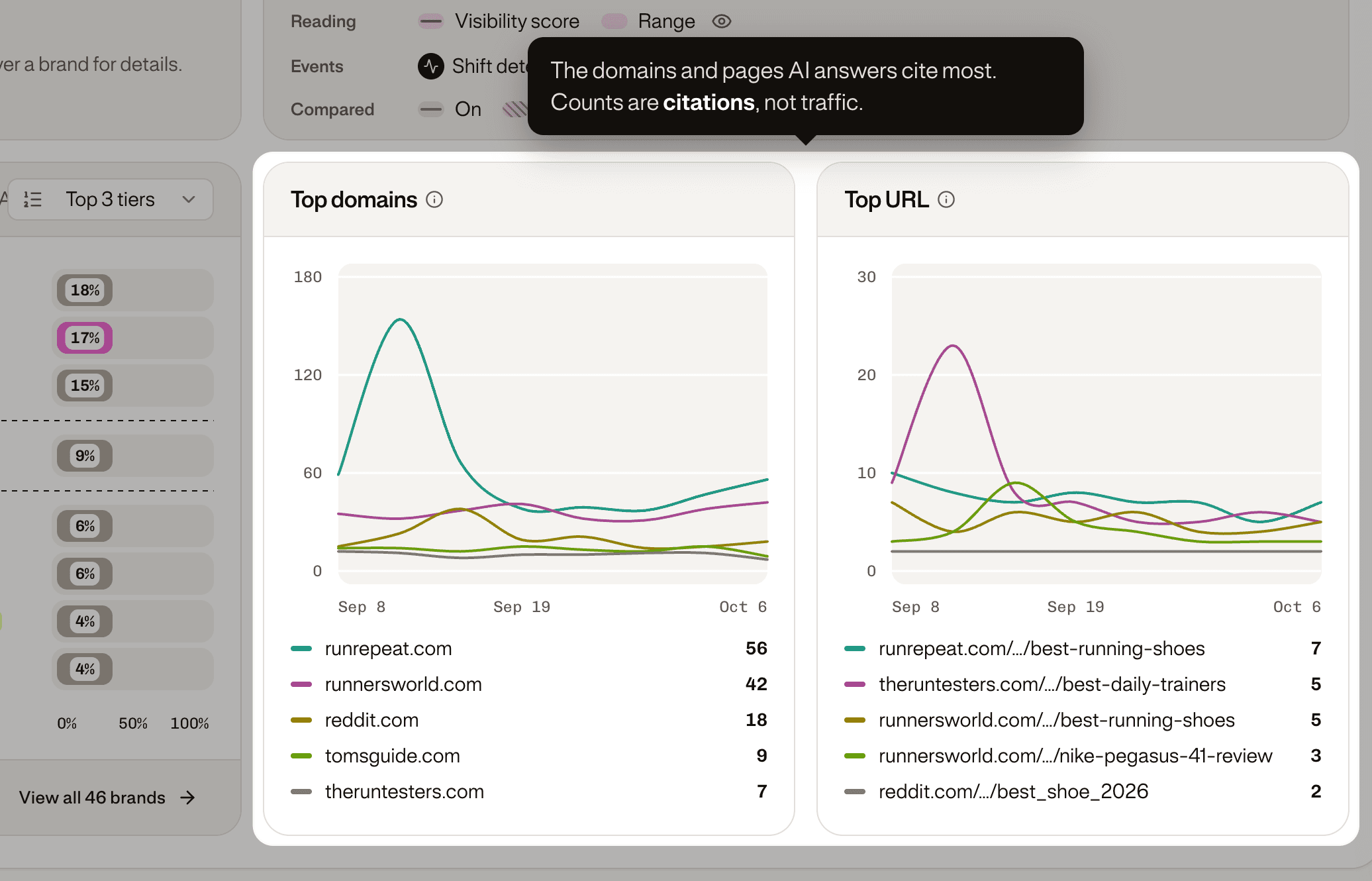
Task: Click the info icon beside Top URL
Action: (x=946, y=199)
